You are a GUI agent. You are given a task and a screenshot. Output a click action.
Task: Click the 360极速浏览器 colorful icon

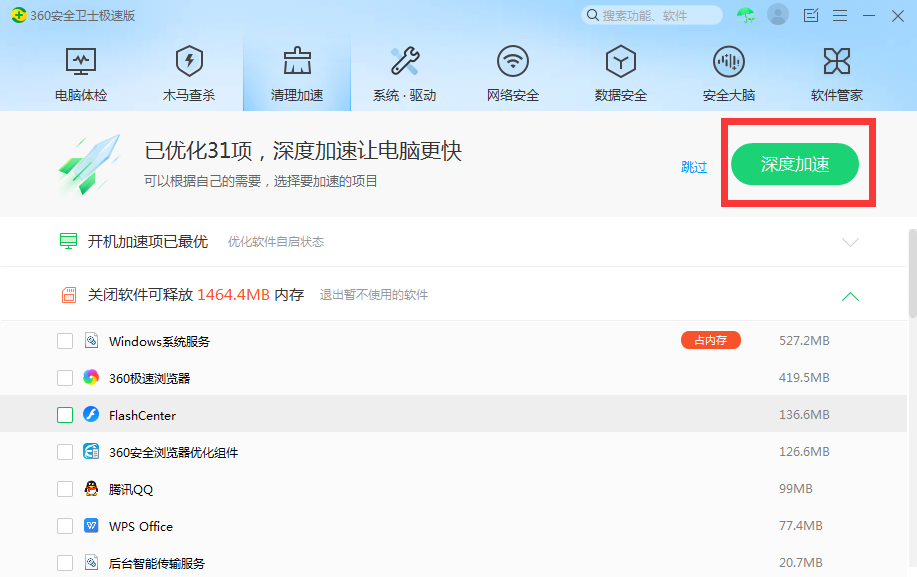point(91,378)
